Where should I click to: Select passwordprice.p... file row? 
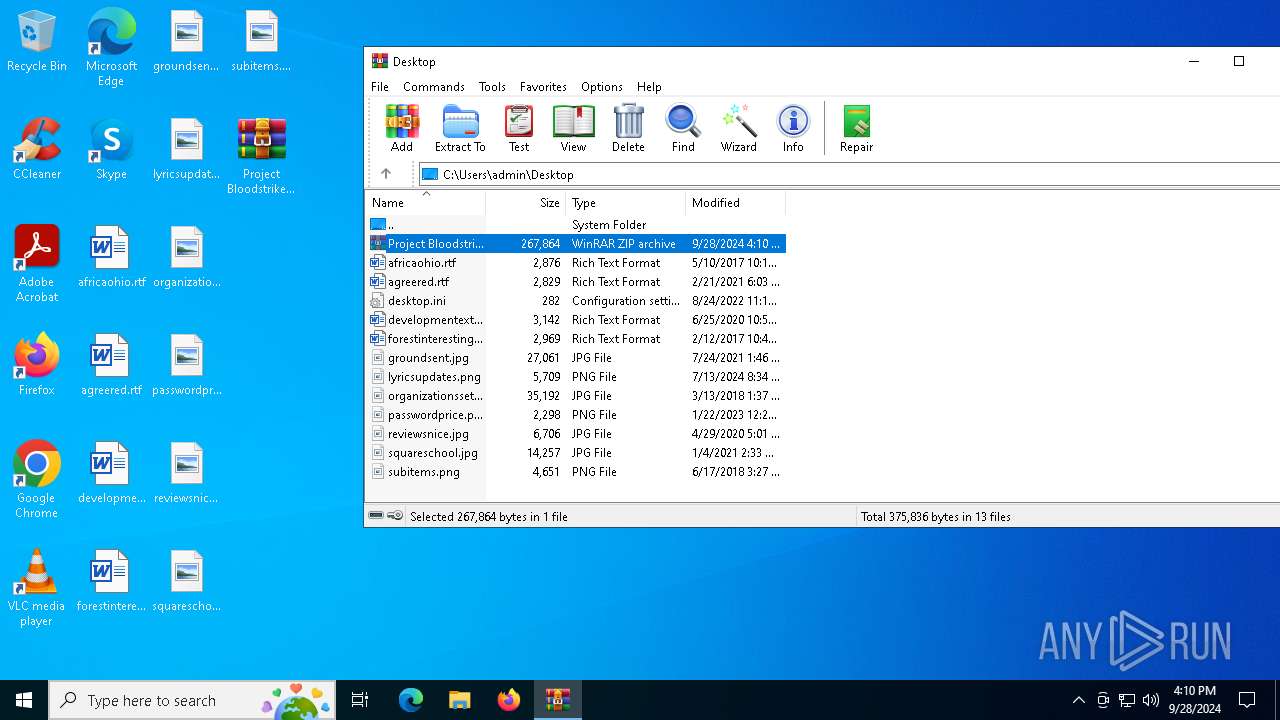click(x=576, y=415)
